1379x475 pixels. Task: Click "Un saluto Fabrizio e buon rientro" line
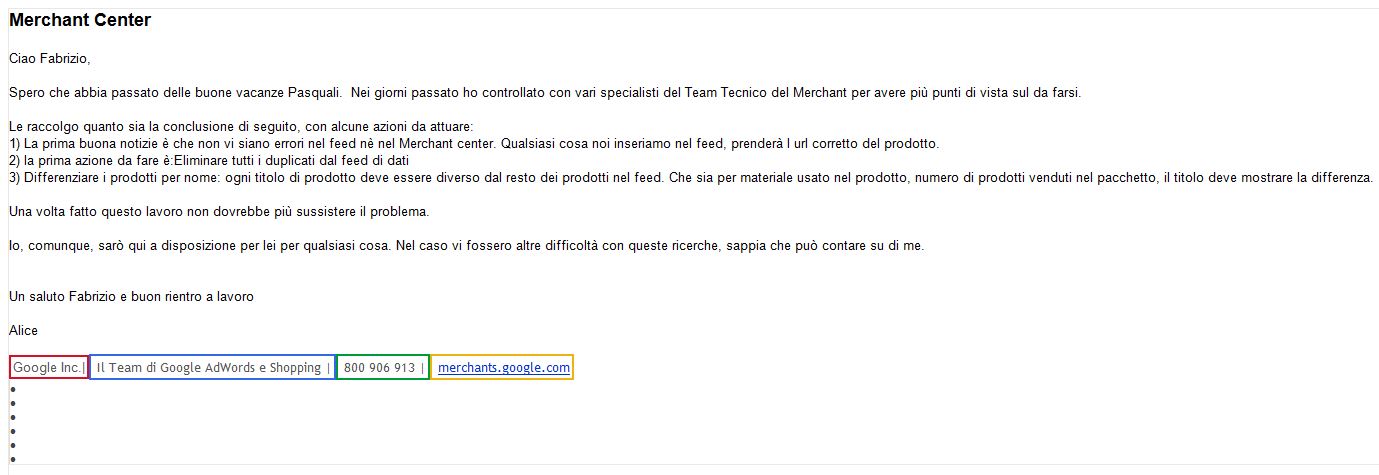(x=131, y=297)
